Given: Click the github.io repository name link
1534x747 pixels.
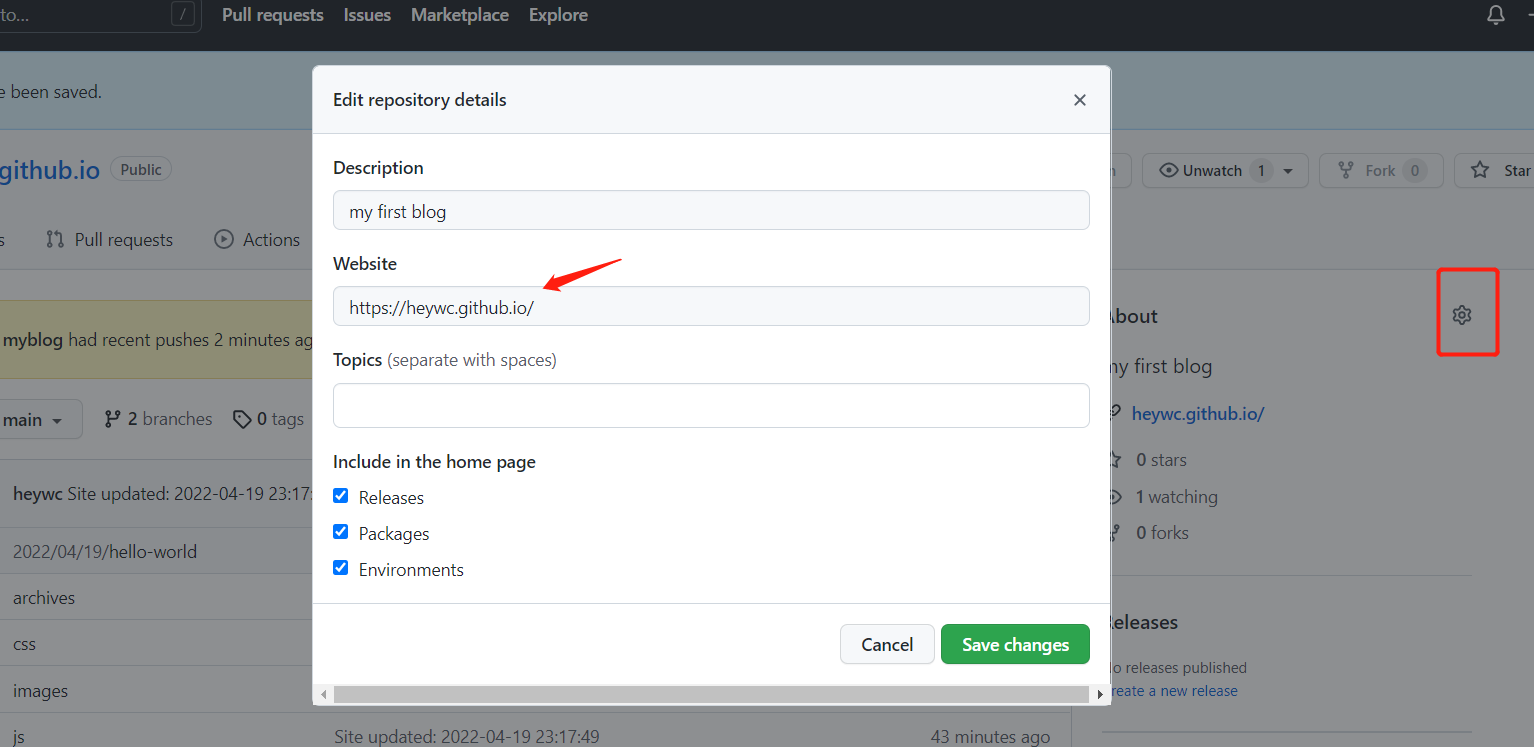Looking at the screenshot, I should tap(50, 170).
